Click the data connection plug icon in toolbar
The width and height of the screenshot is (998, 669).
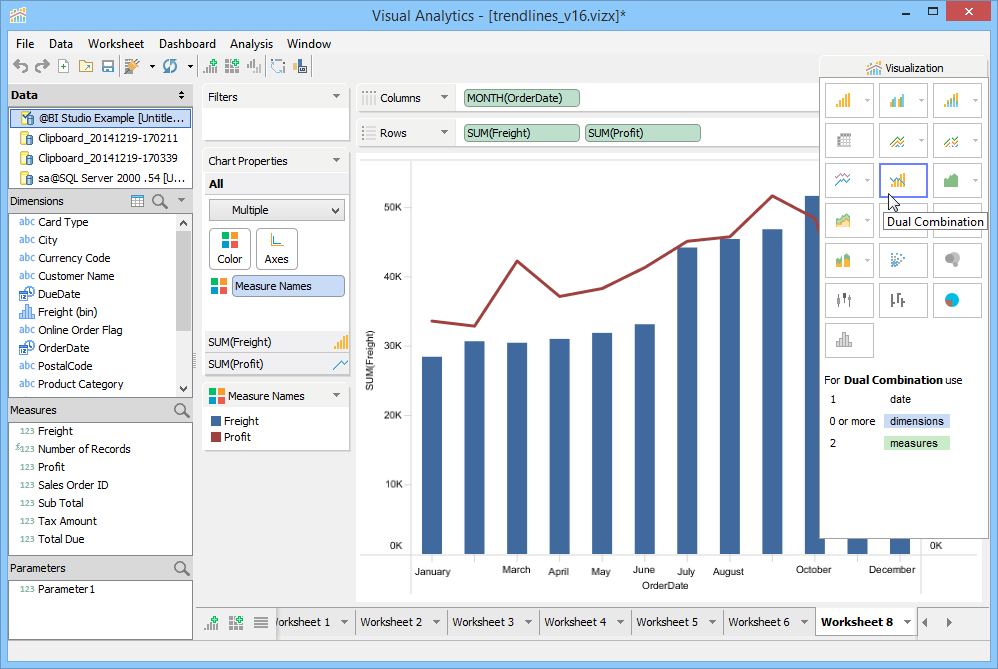click(132, 66)
